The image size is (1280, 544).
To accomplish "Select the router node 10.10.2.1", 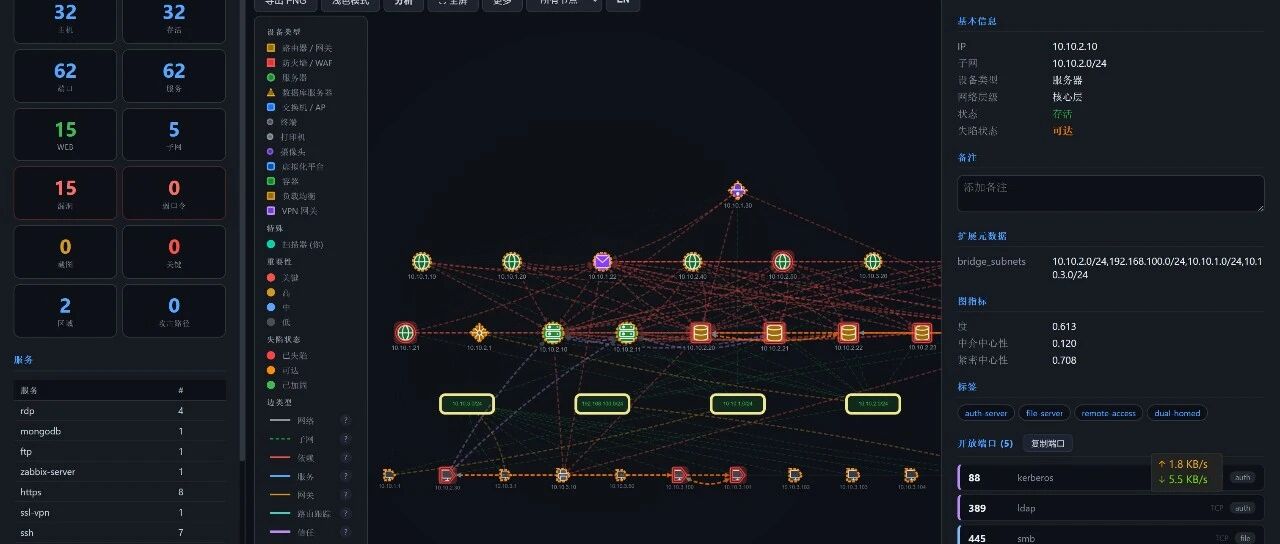I will coord(479,332).
